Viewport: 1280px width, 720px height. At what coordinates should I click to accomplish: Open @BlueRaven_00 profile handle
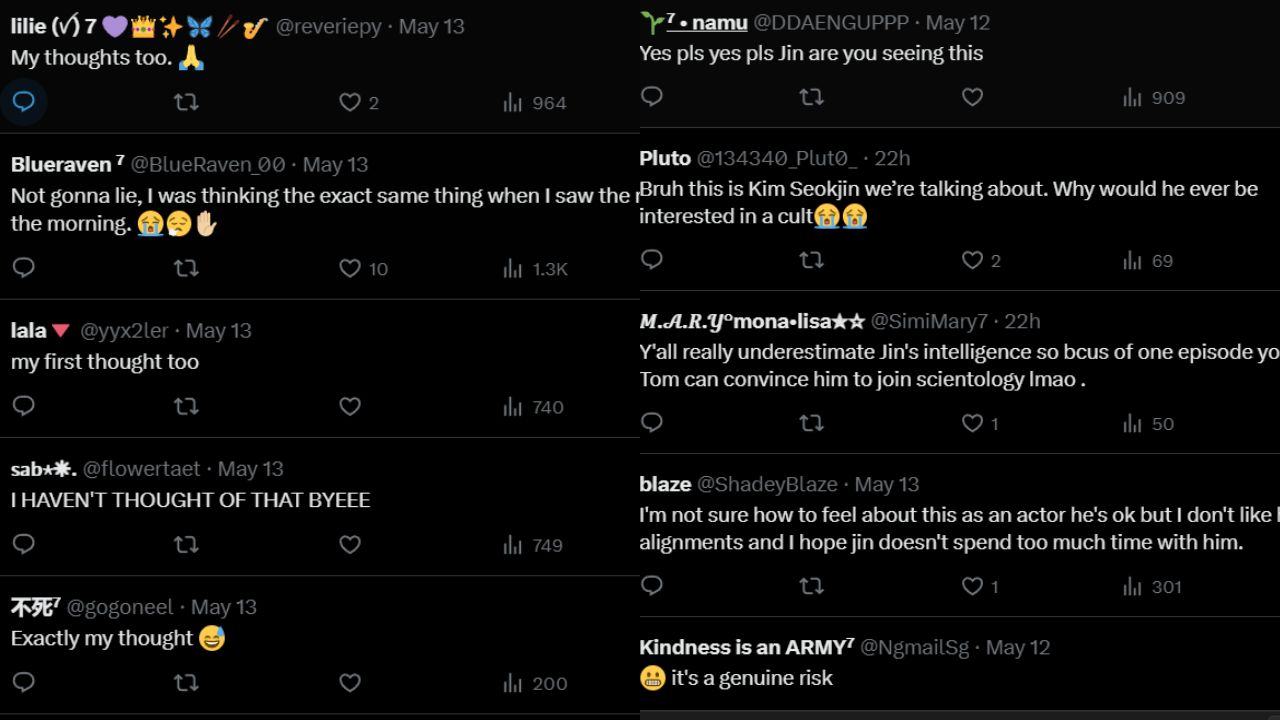point(208,164)
